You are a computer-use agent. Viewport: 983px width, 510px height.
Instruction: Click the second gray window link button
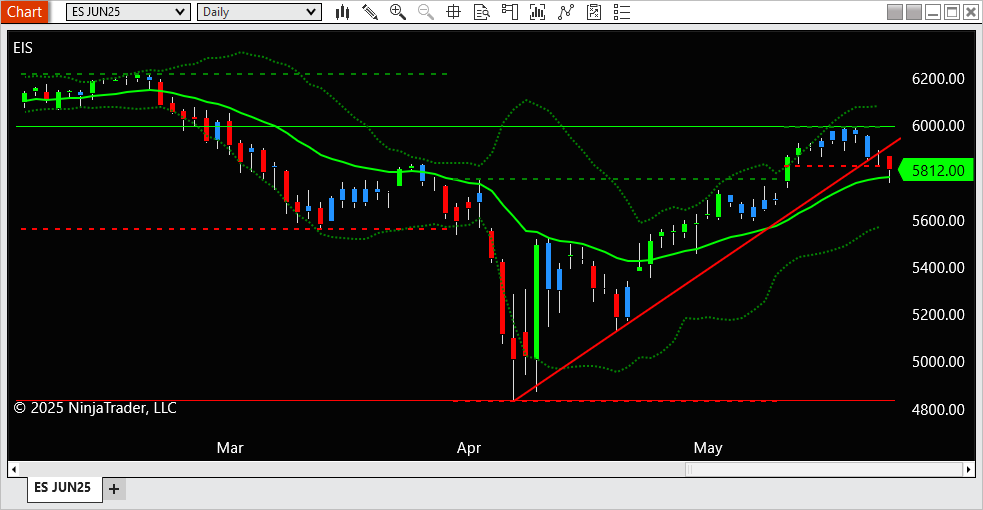tap(914, 12)
